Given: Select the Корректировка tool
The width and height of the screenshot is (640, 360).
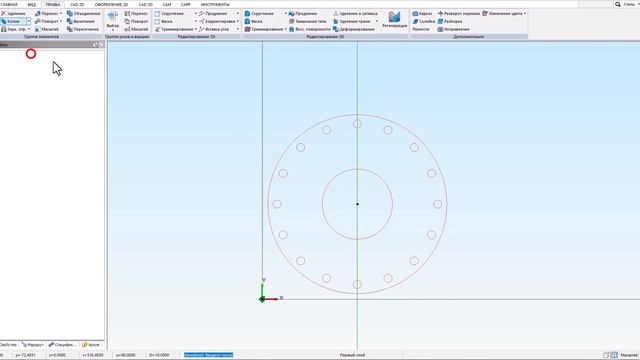Looking at the screenshot, I should [x=217, y=21].
